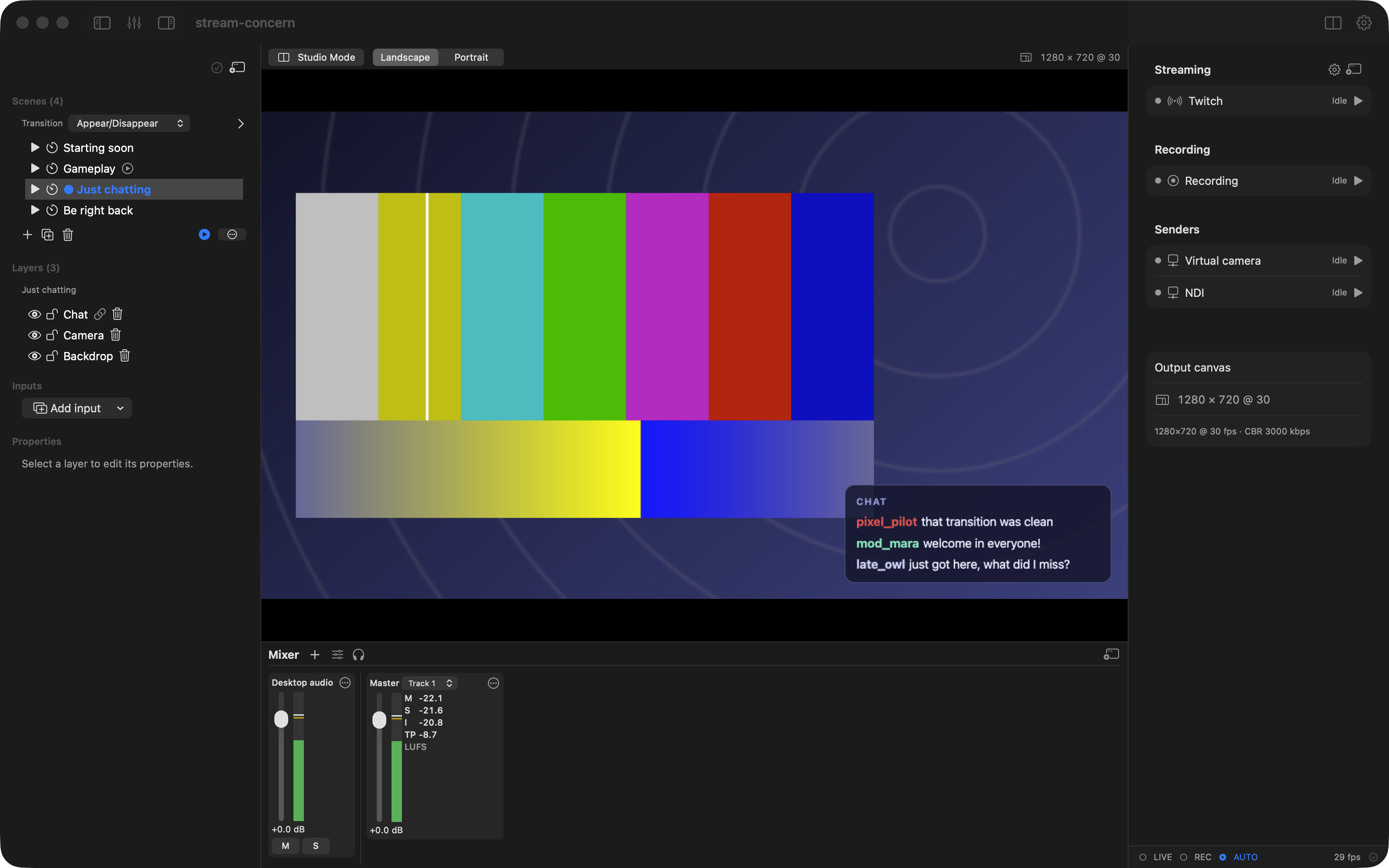Click blue play button under scene list
1389x868 pixels.
pyautogui.click(x=204, y=235)
